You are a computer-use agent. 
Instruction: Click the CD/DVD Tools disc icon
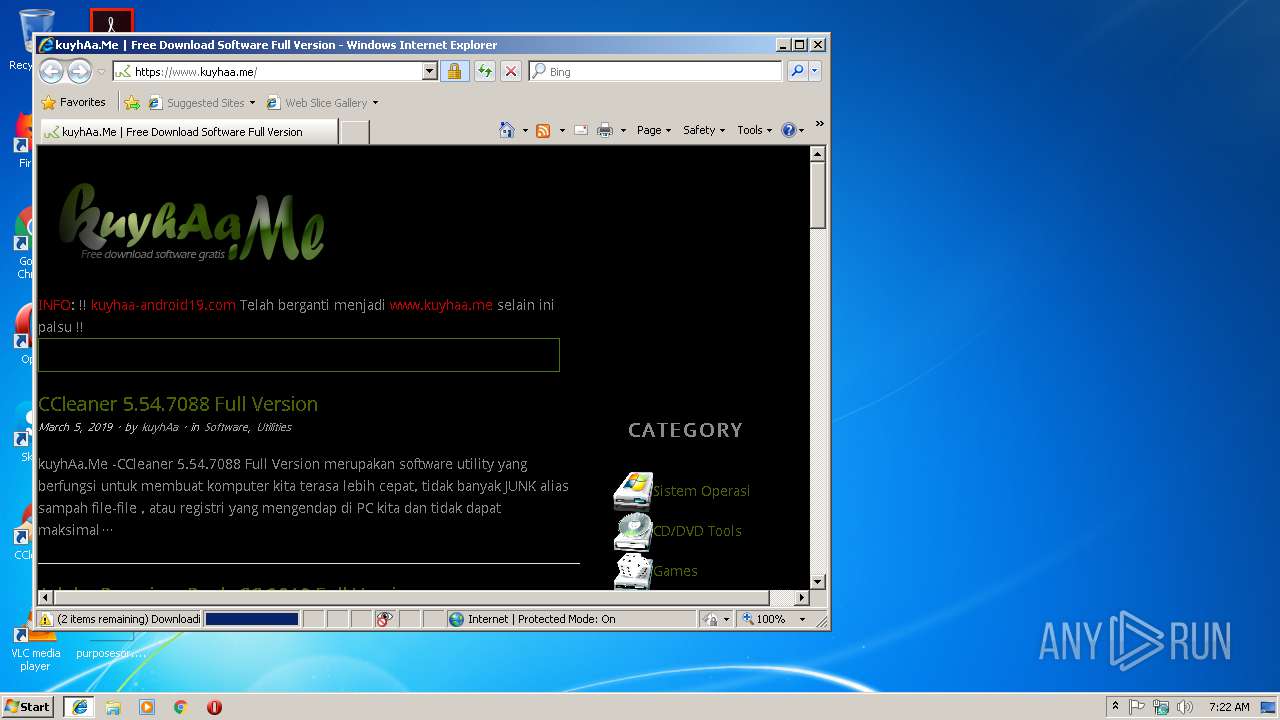633,531
